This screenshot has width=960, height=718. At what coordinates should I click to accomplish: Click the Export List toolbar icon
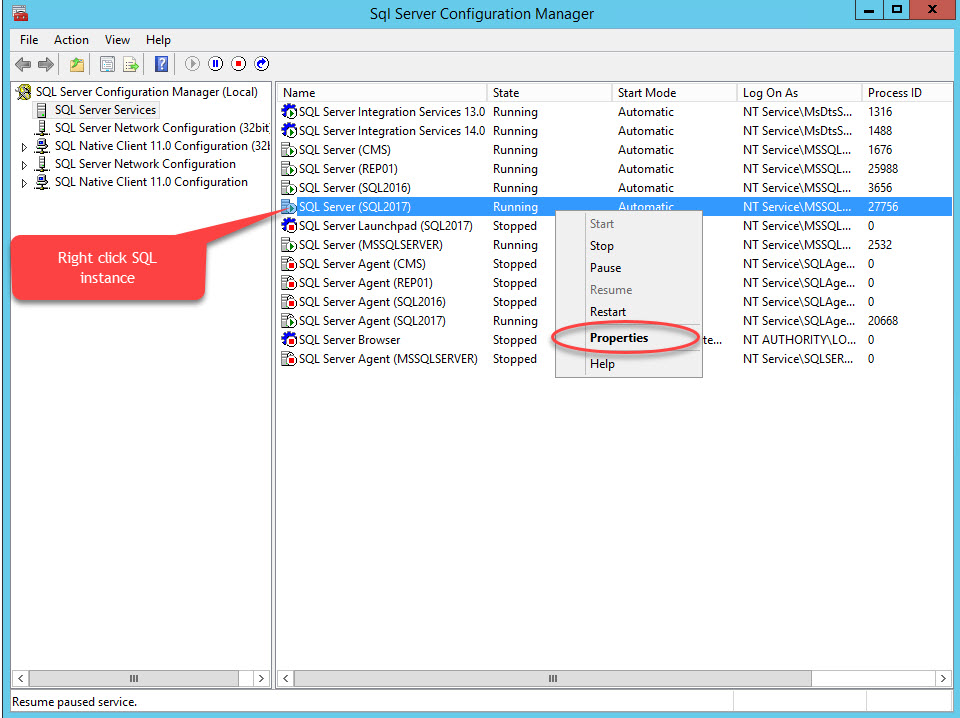(x=131, y=64)
